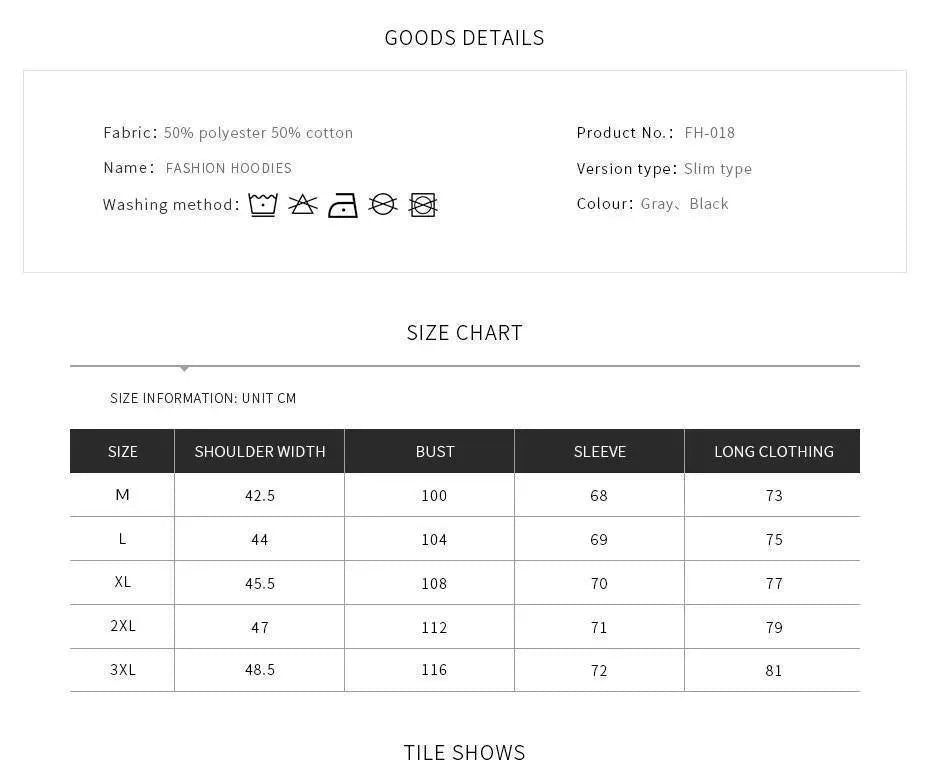Click the Black colour option text
Screen dimensions: 930x776
(x=709, y=204)
